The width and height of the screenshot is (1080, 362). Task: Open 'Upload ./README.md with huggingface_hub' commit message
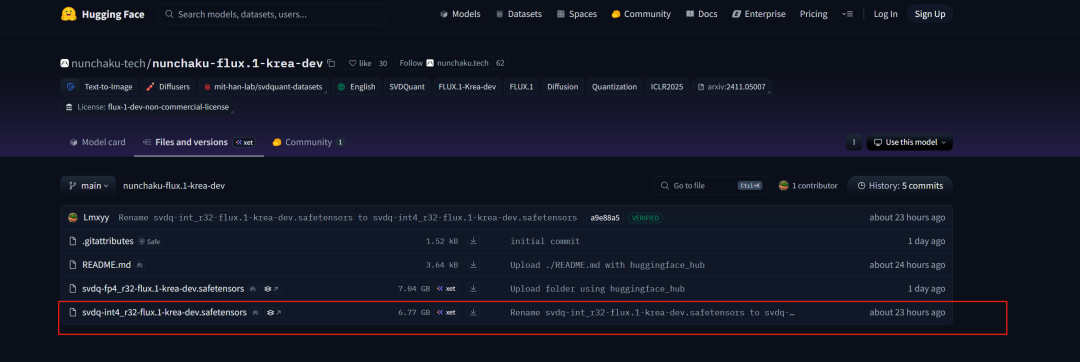[608, 265]
